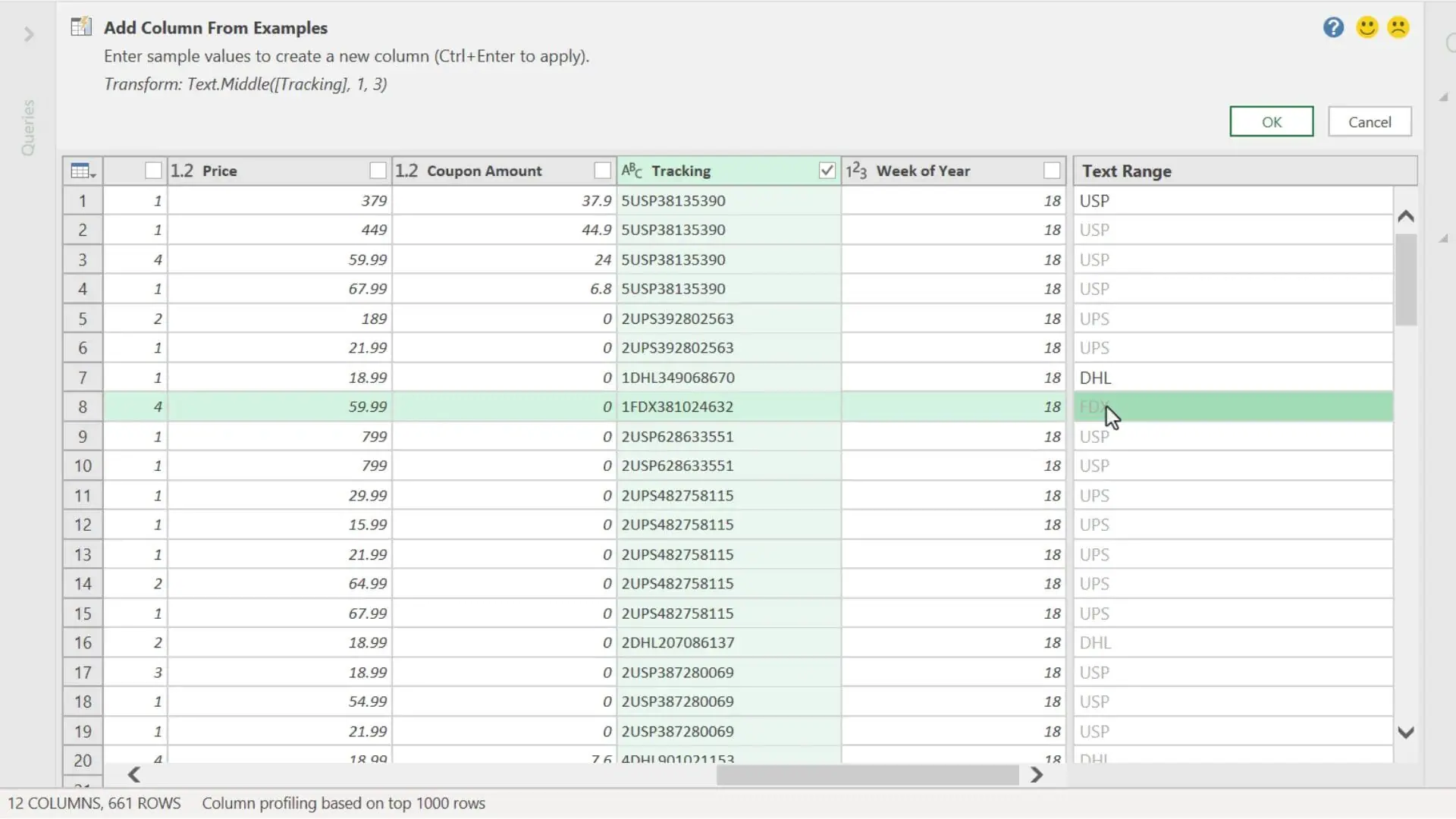Screen dimensions: 1456x819
Task: Click the decimal icon on Coupon Amount
Action: (x=406, y=171)
